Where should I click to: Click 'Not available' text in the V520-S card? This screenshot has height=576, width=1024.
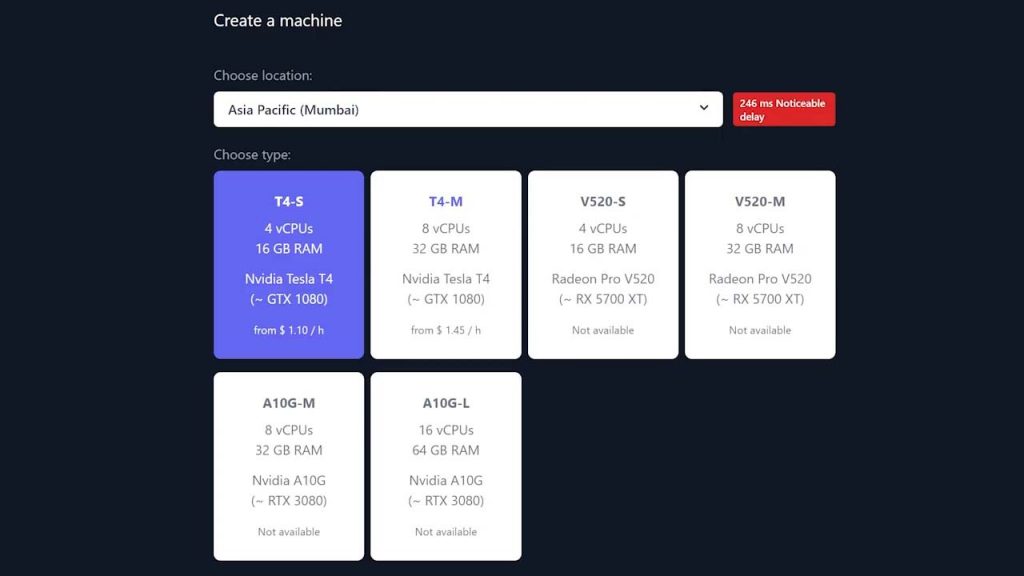603,330
